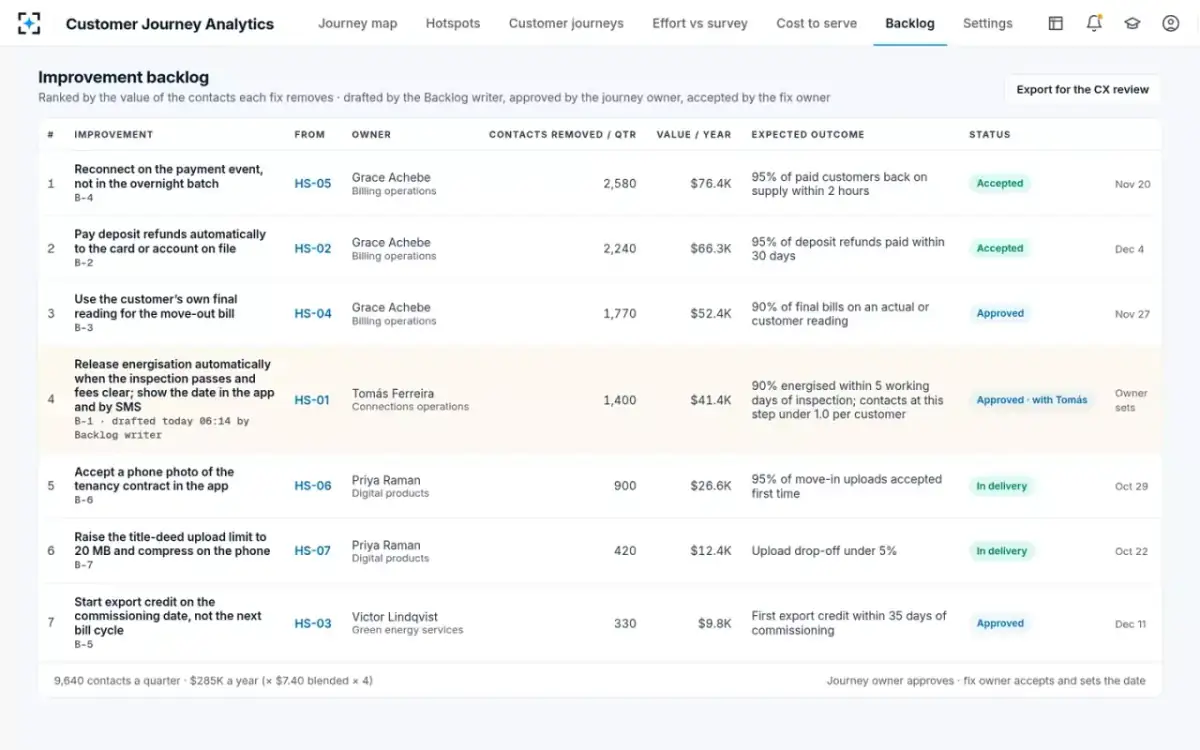This screenshot has height=750, width=1200.
Task: Click the '9,640 contacts a quarter' footer total
Action: pyautogui.click(x=117, y=681)
